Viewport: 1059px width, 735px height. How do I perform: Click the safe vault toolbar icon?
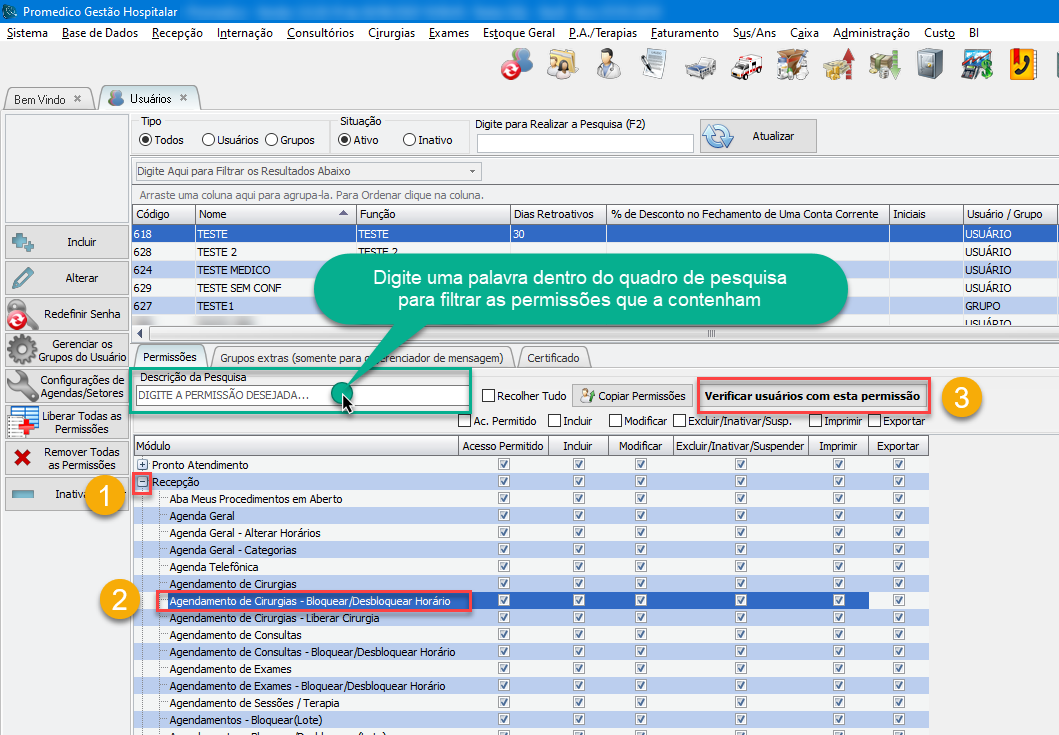pos(929,65)
